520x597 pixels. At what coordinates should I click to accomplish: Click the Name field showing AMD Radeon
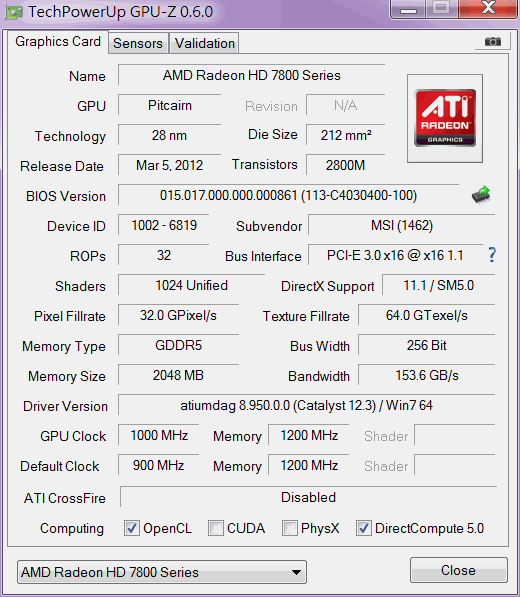[252, 75]
